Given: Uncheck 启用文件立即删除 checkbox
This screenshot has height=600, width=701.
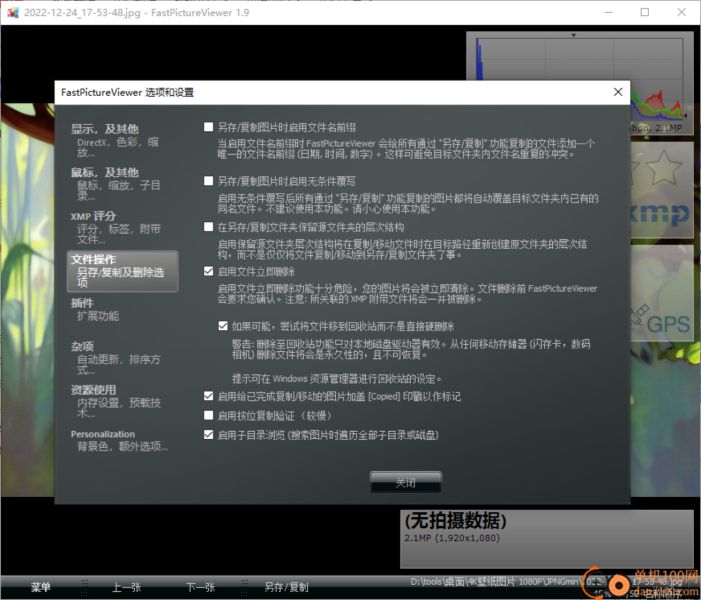Looking at the screenshot, I should pyautogui.click(x=208, y=271).
